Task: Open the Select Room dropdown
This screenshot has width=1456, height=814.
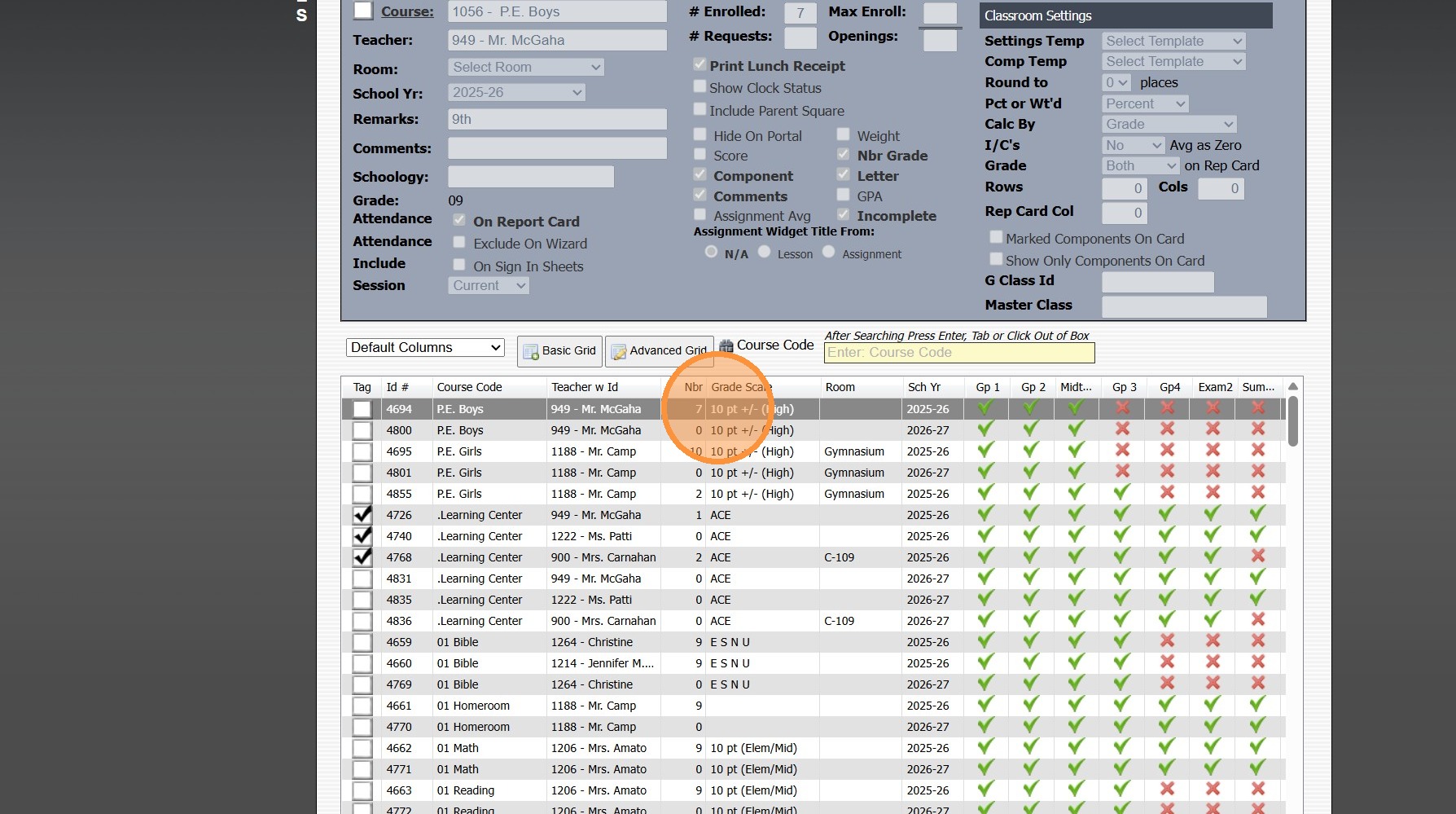Action: [526, 67]
